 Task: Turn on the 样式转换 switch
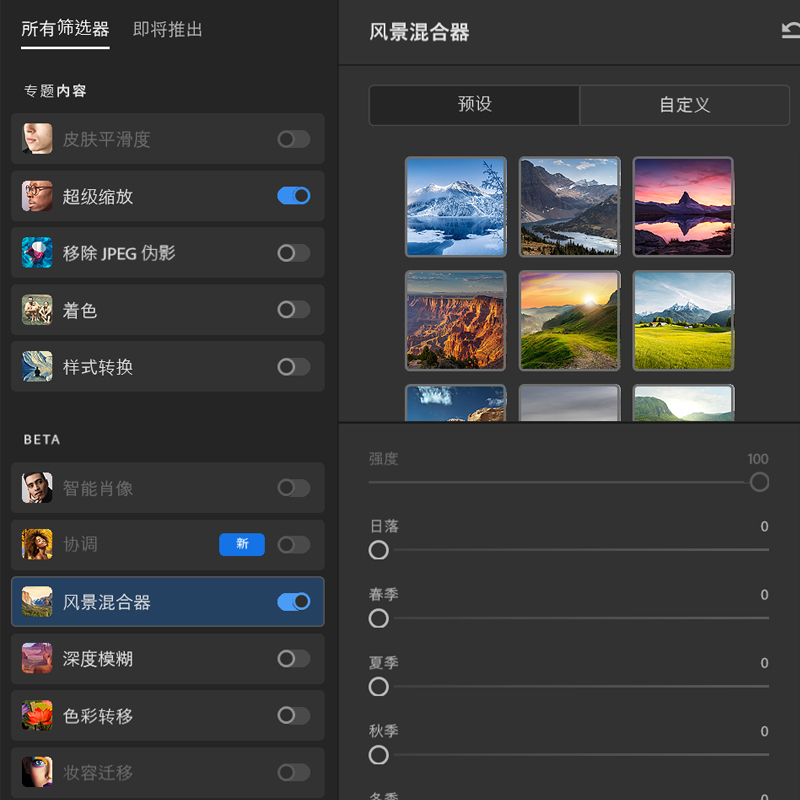(294, 366)
